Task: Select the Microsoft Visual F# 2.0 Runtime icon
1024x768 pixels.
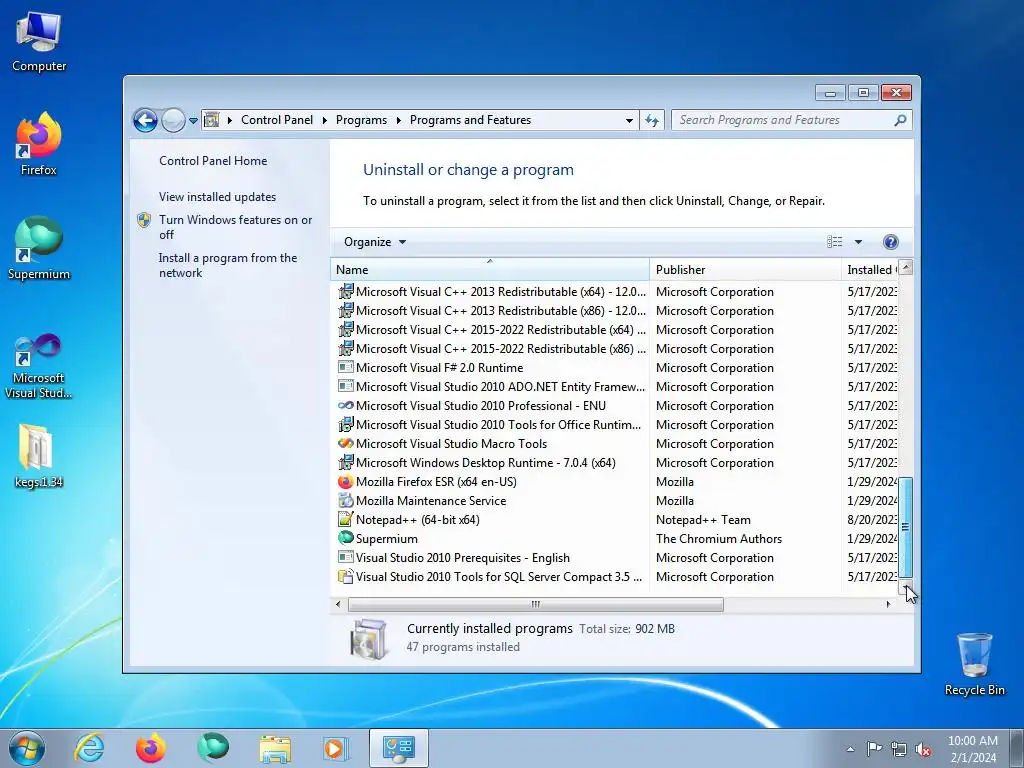Action: (x=345, y=368)
